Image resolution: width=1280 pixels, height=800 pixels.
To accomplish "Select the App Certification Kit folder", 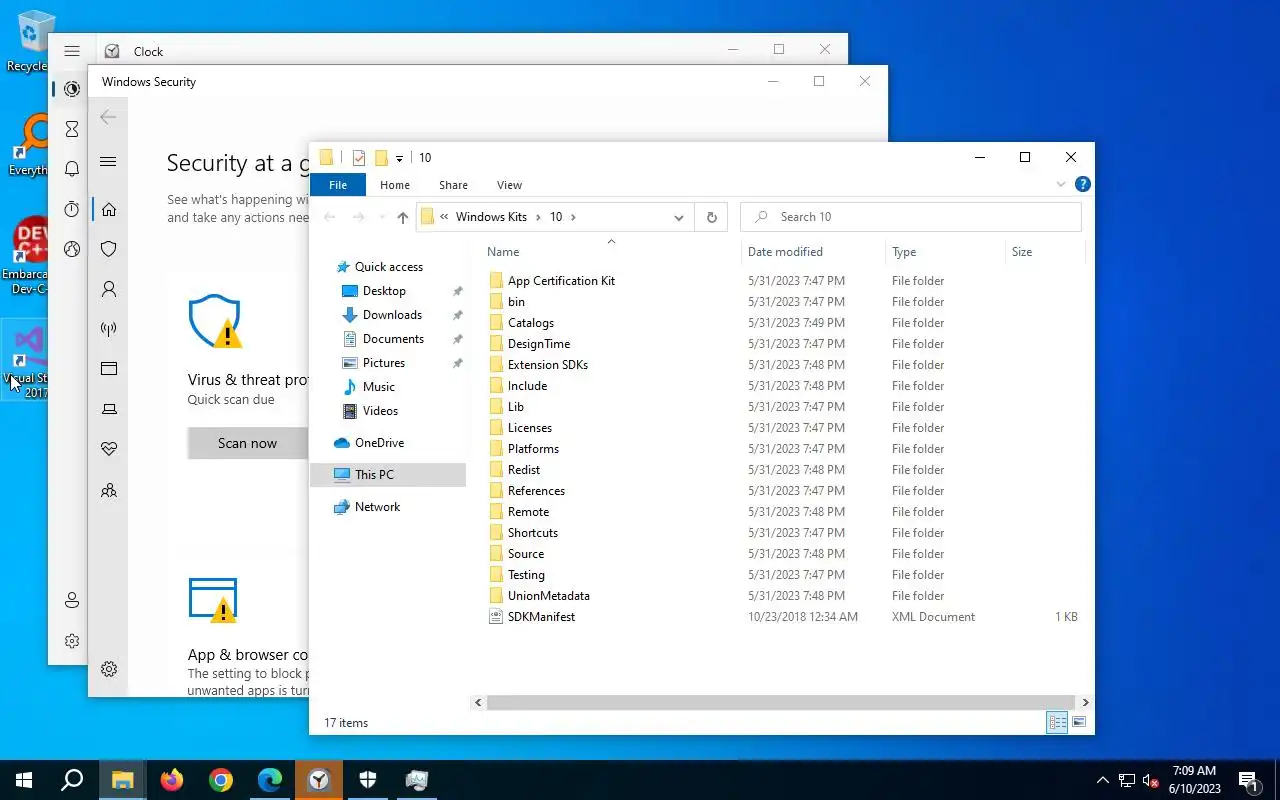I will pos(561,281).
